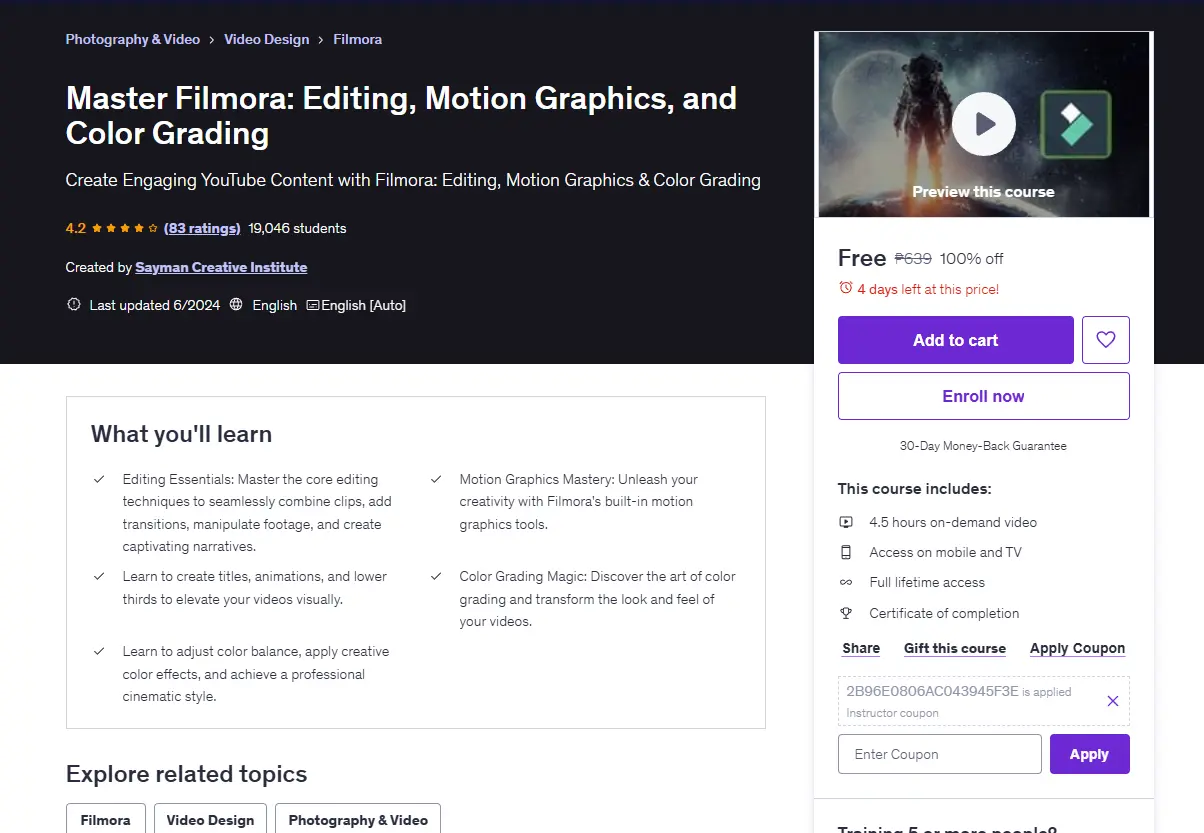Open Photography & Video breadcrumb
The height and width of the screenshot is (833, 1204).
(133, 39)
